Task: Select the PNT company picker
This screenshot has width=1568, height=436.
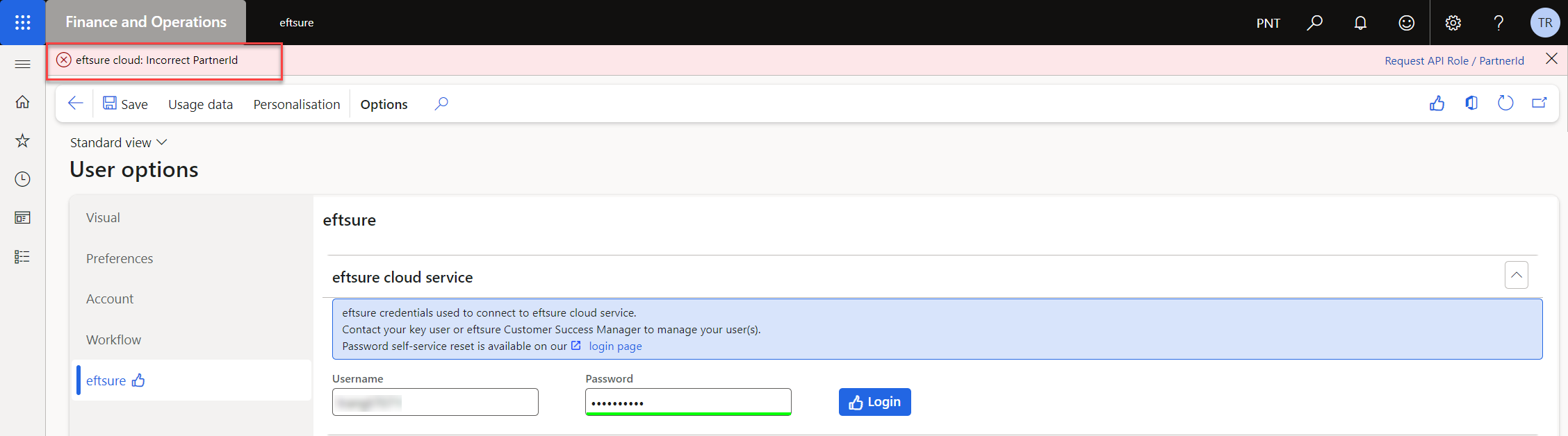Action: pos(1268,23)
